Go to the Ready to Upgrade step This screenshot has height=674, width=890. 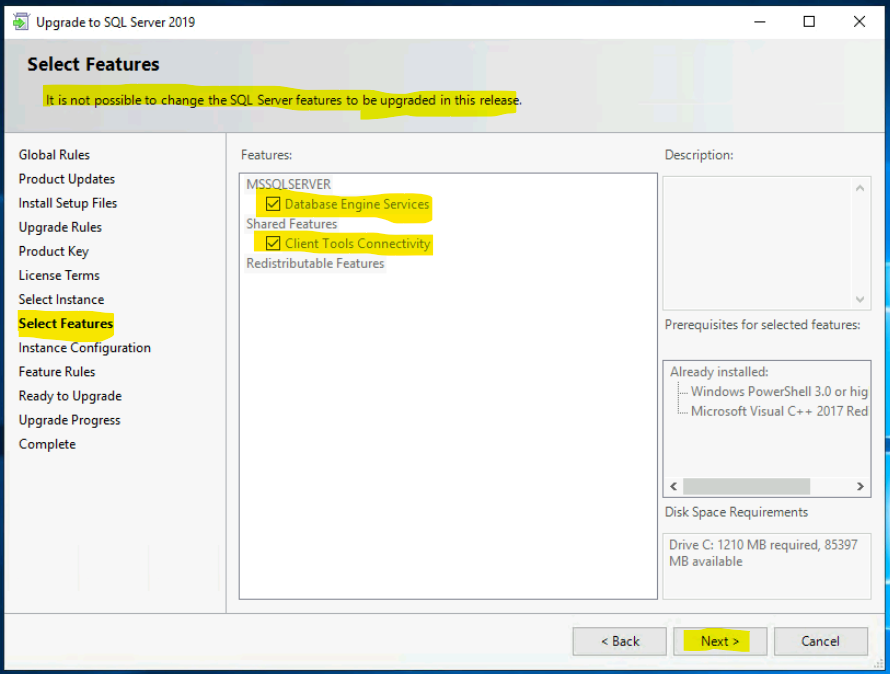[x=70, y=396]
